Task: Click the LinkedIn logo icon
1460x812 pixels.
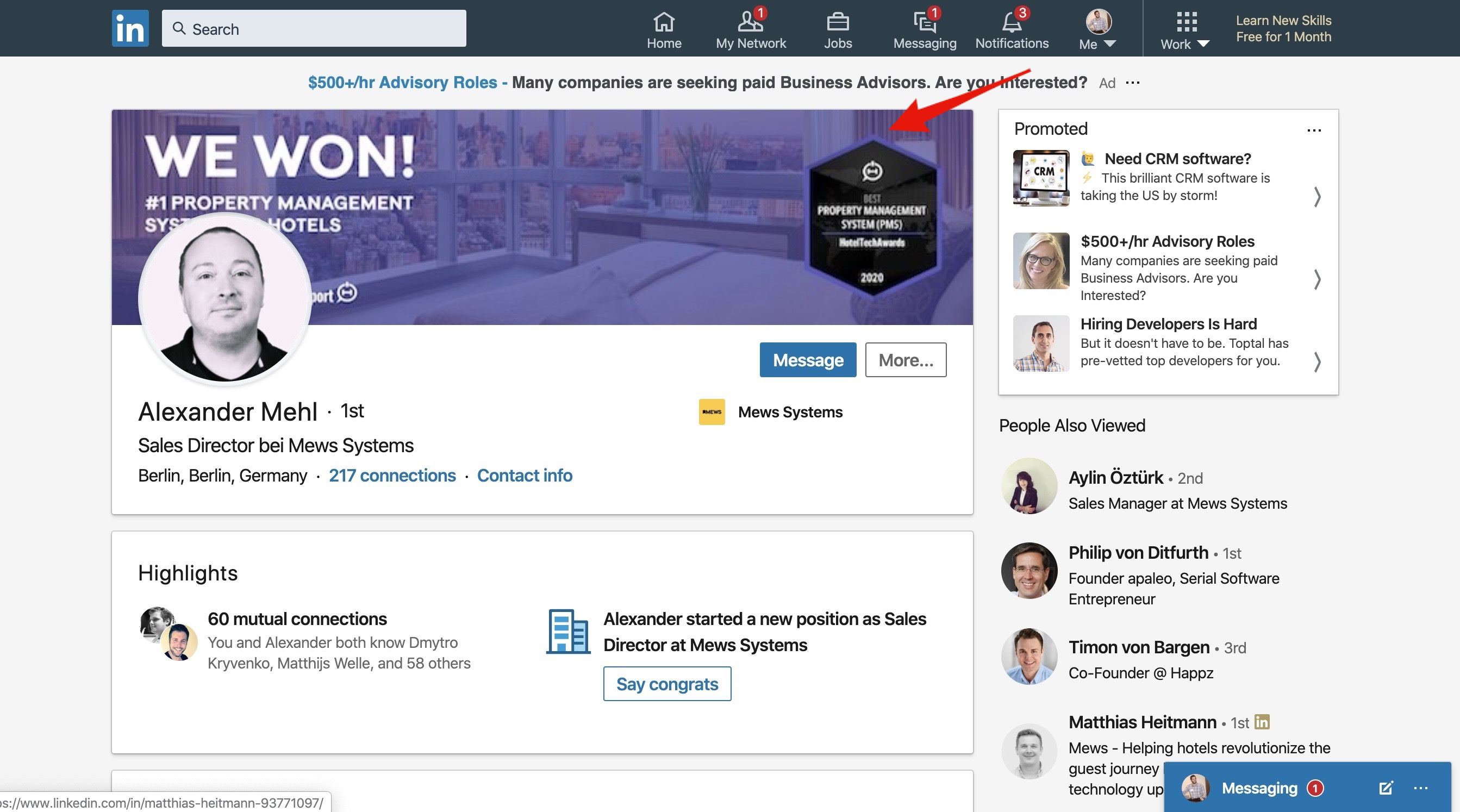Action: (x=130, y=28)
